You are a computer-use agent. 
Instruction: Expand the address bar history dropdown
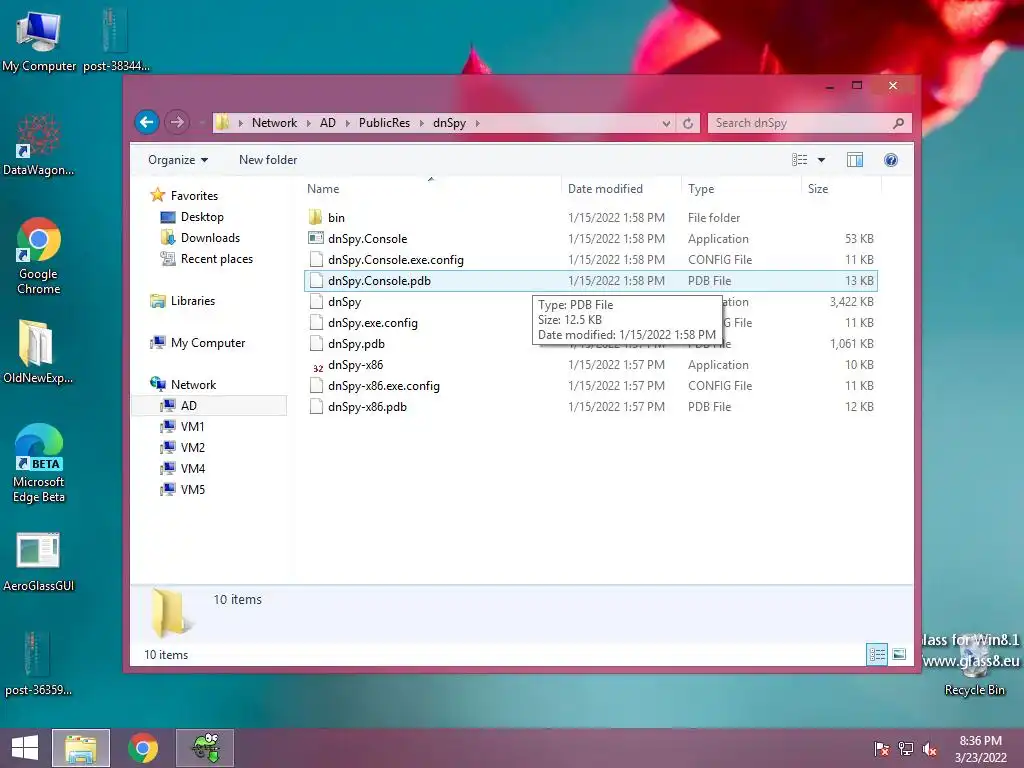click(x=666, y=123)
